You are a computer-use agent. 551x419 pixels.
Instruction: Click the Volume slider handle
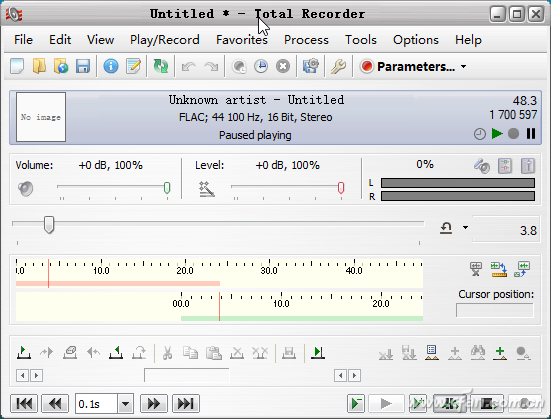click(x=167, y=188)
